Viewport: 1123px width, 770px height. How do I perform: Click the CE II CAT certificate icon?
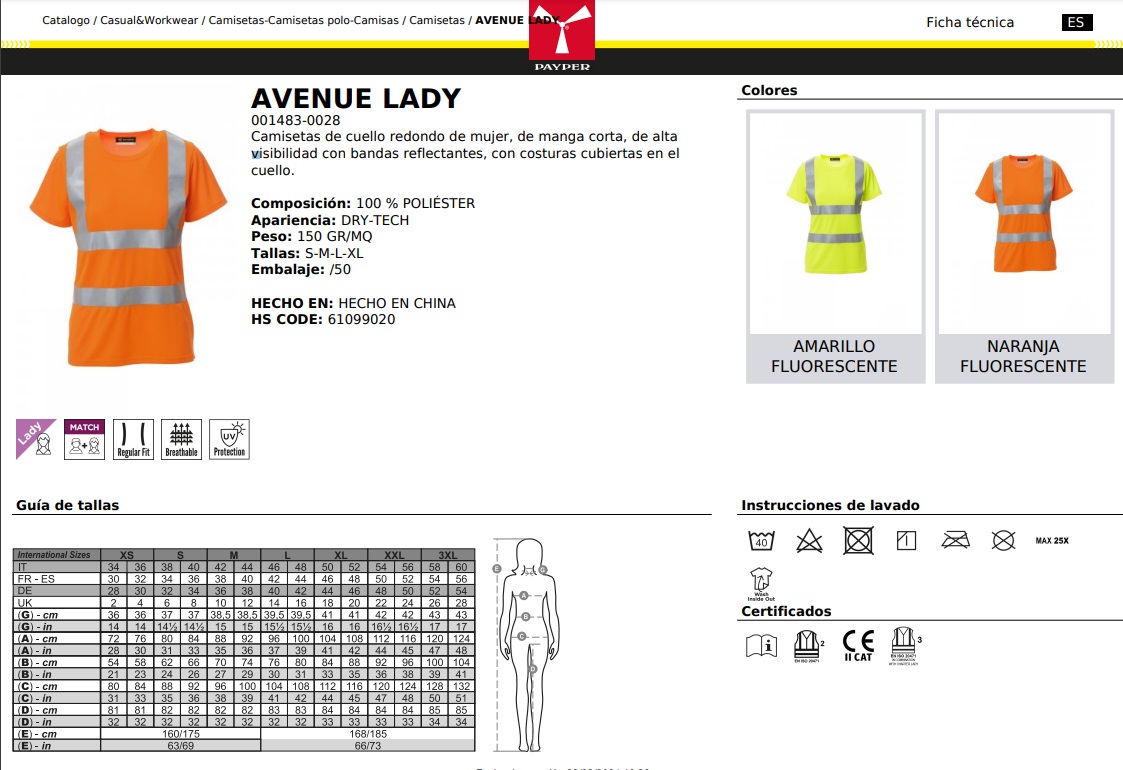click(858, 645)
